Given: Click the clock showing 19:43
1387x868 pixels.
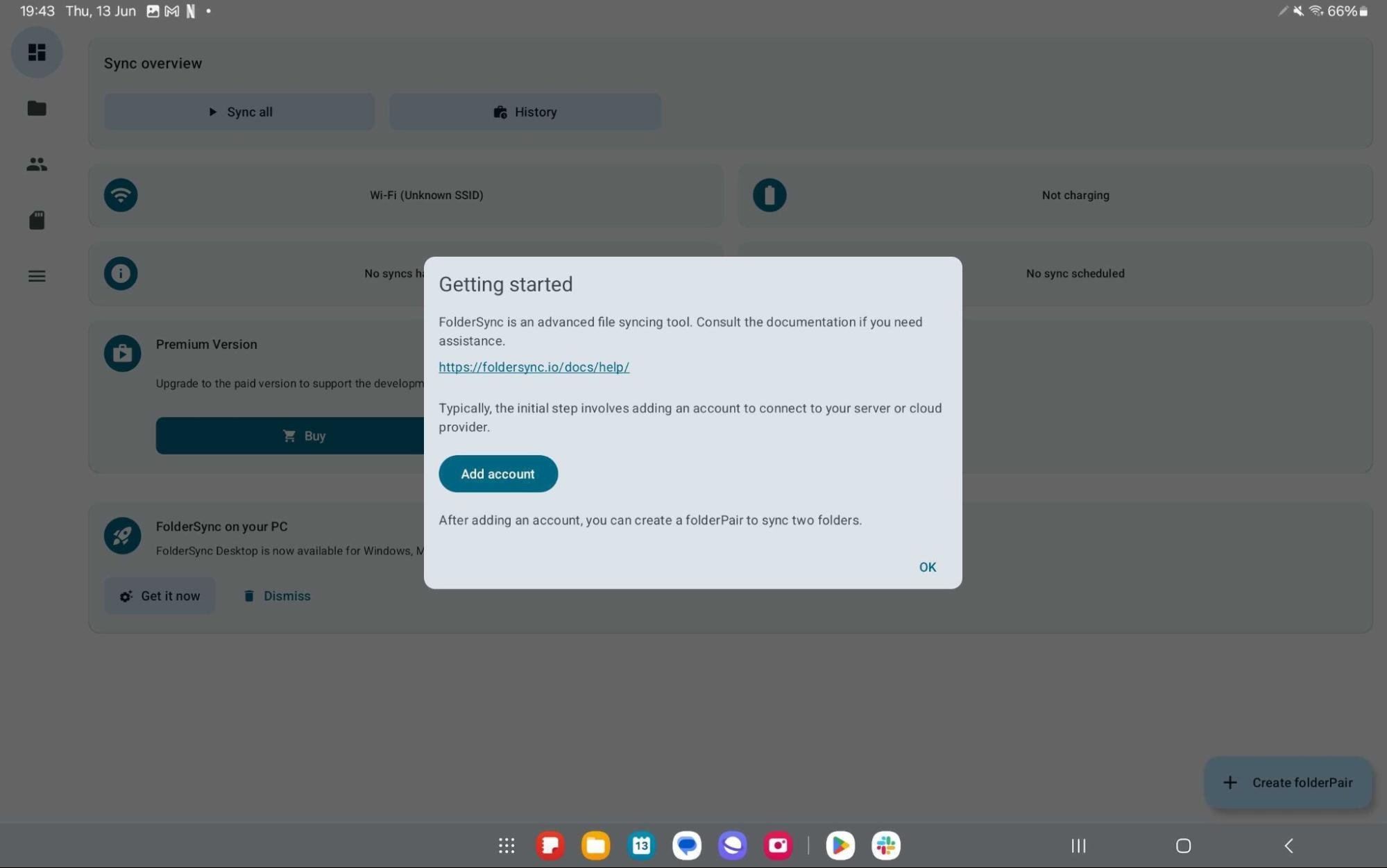Looking at the screenshot, I should click(x=37, y=11).
